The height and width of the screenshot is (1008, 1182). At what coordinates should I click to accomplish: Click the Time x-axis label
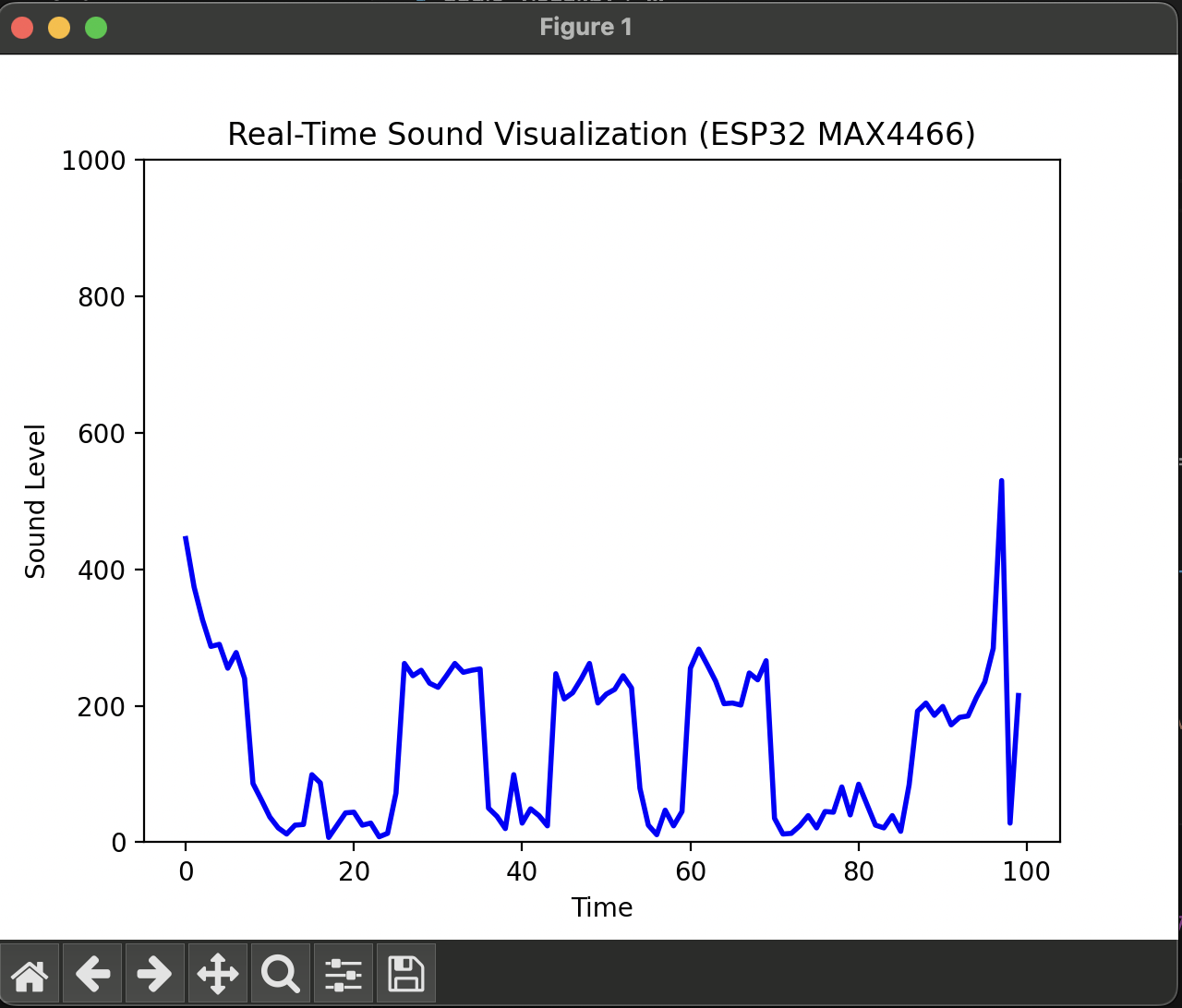tap(601, 907)
